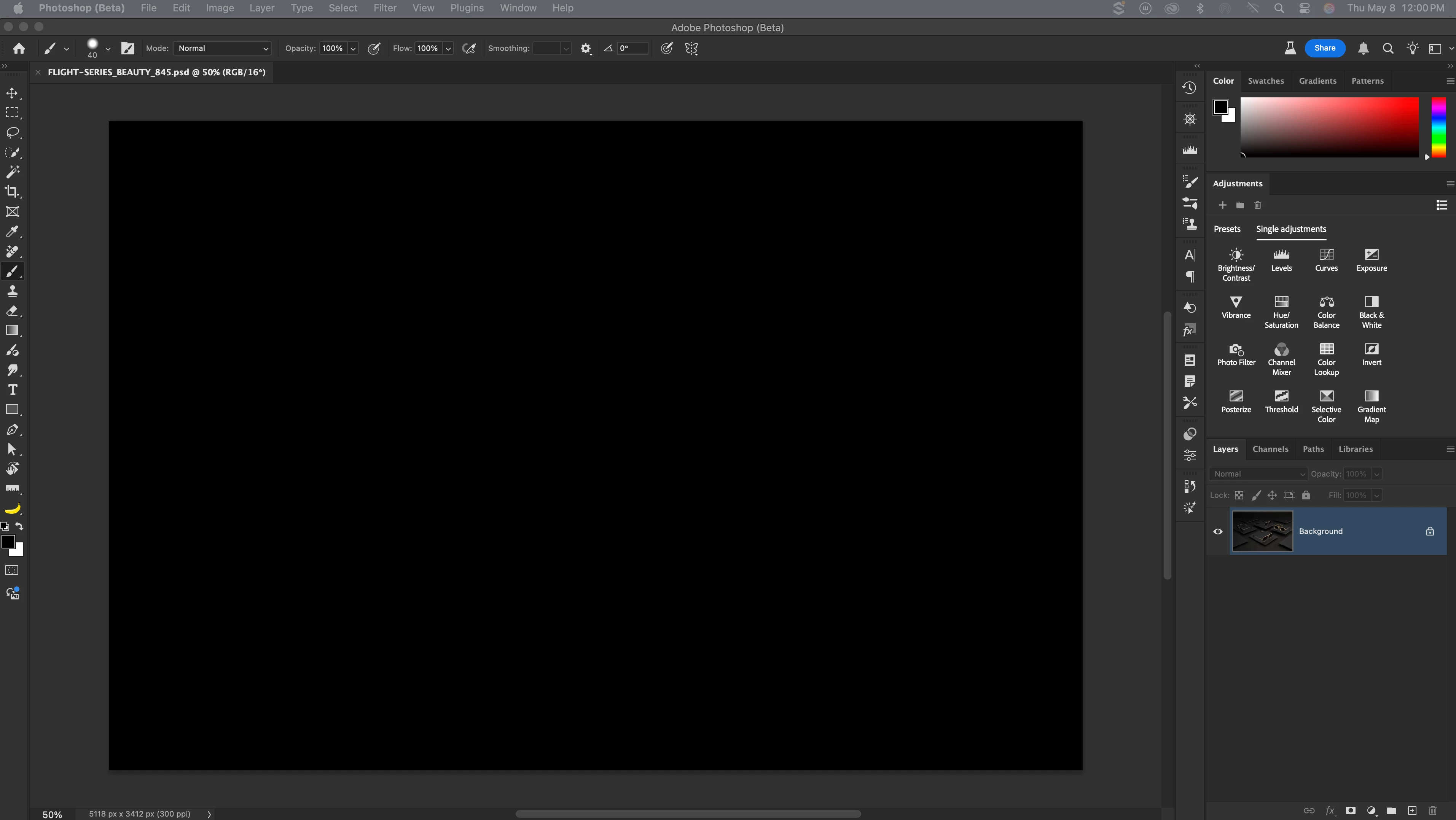Expand the Opacity dropdown in options bar
Image resolution: width=1456 pixels, height=820 pixels.
click(353, 49)
